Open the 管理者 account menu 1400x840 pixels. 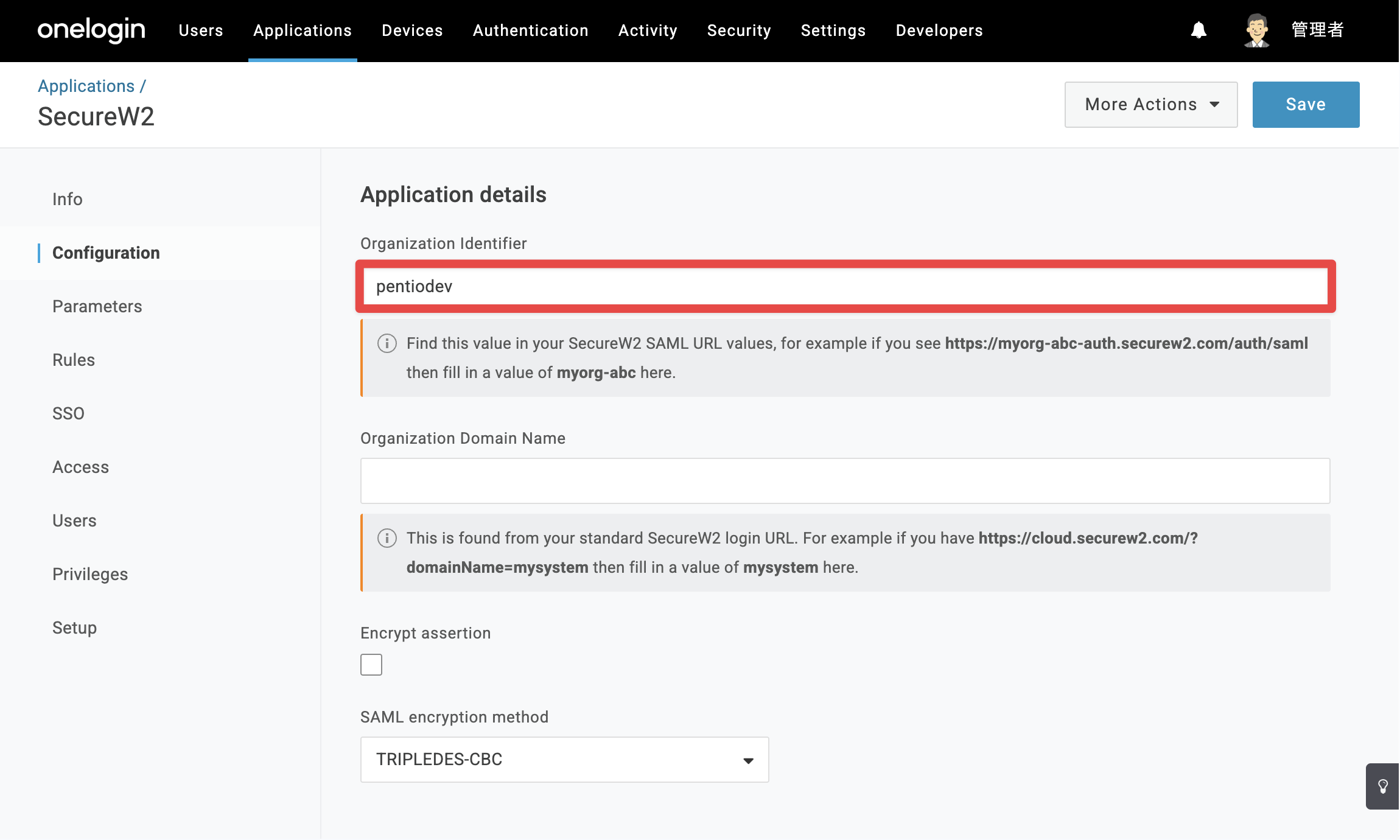click(x=1317, y=30)
